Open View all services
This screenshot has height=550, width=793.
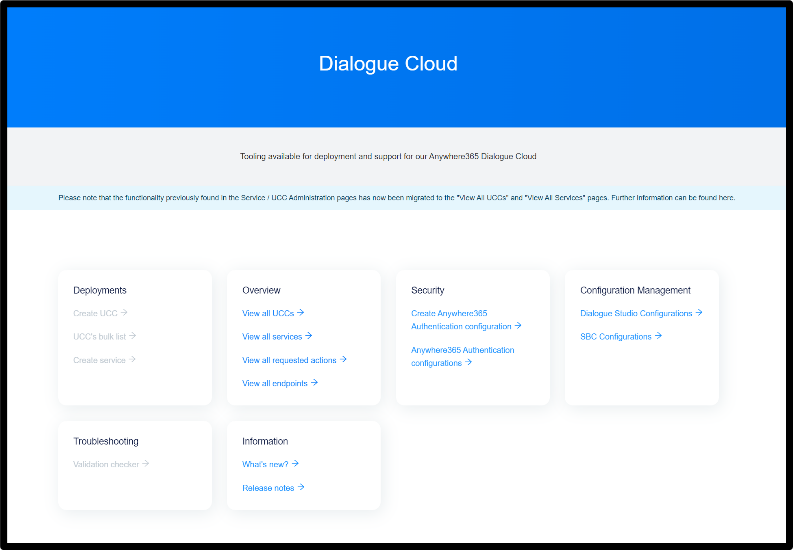click(277, 337)
